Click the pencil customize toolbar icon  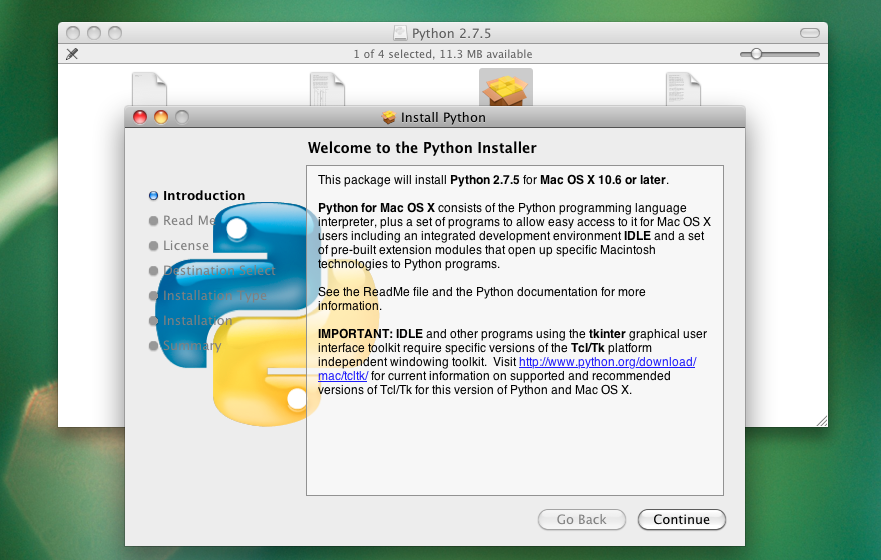72,54
